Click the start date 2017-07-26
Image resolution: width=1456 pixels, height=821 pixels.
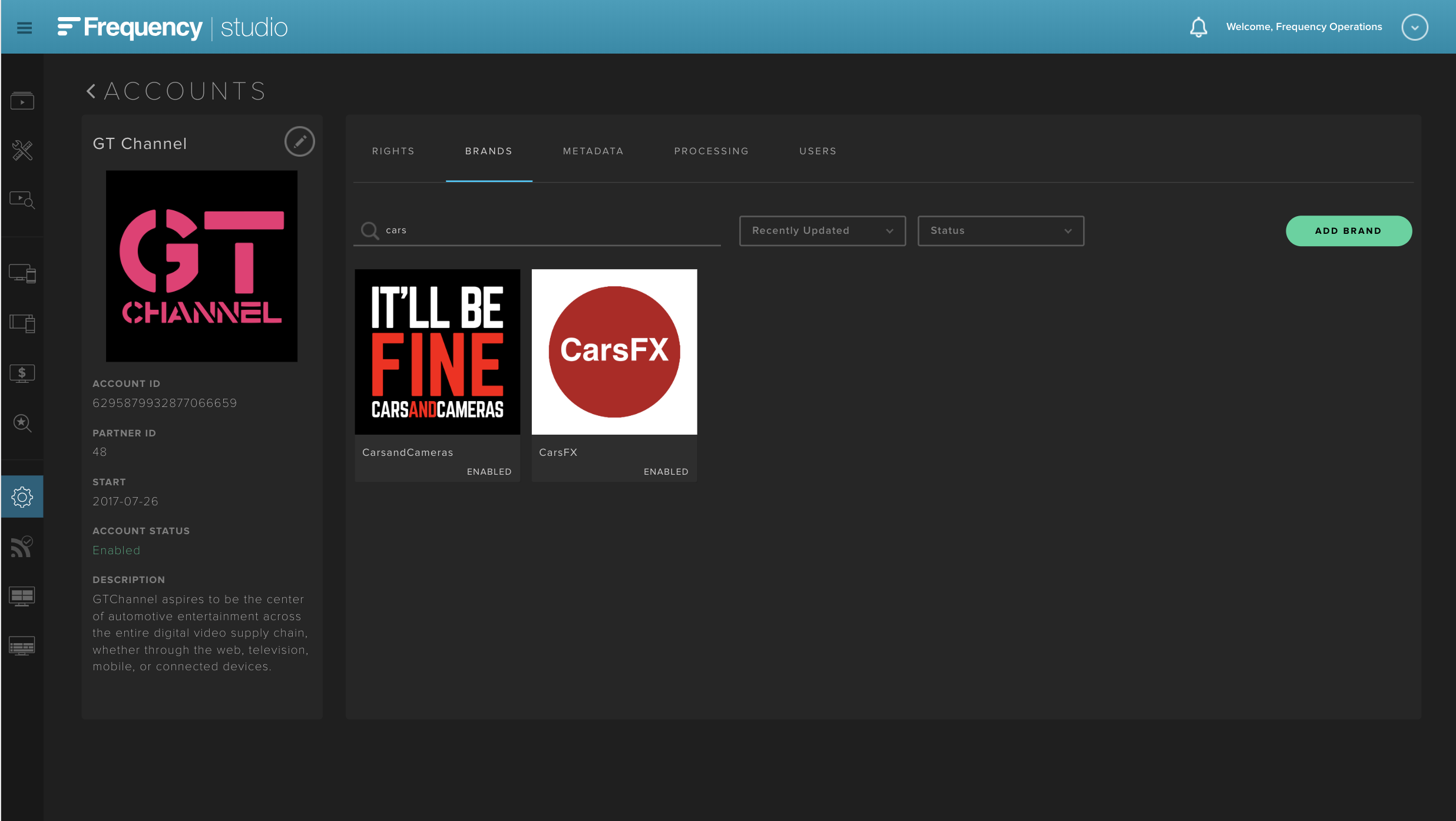coord(125,502)
